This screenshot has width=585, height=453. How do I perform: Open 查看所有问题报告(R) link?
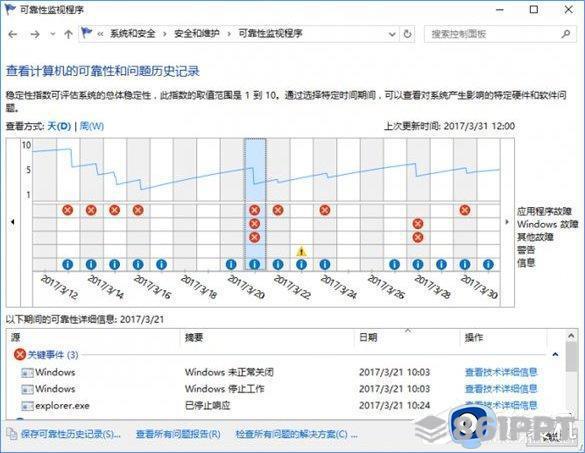(178, 434)
